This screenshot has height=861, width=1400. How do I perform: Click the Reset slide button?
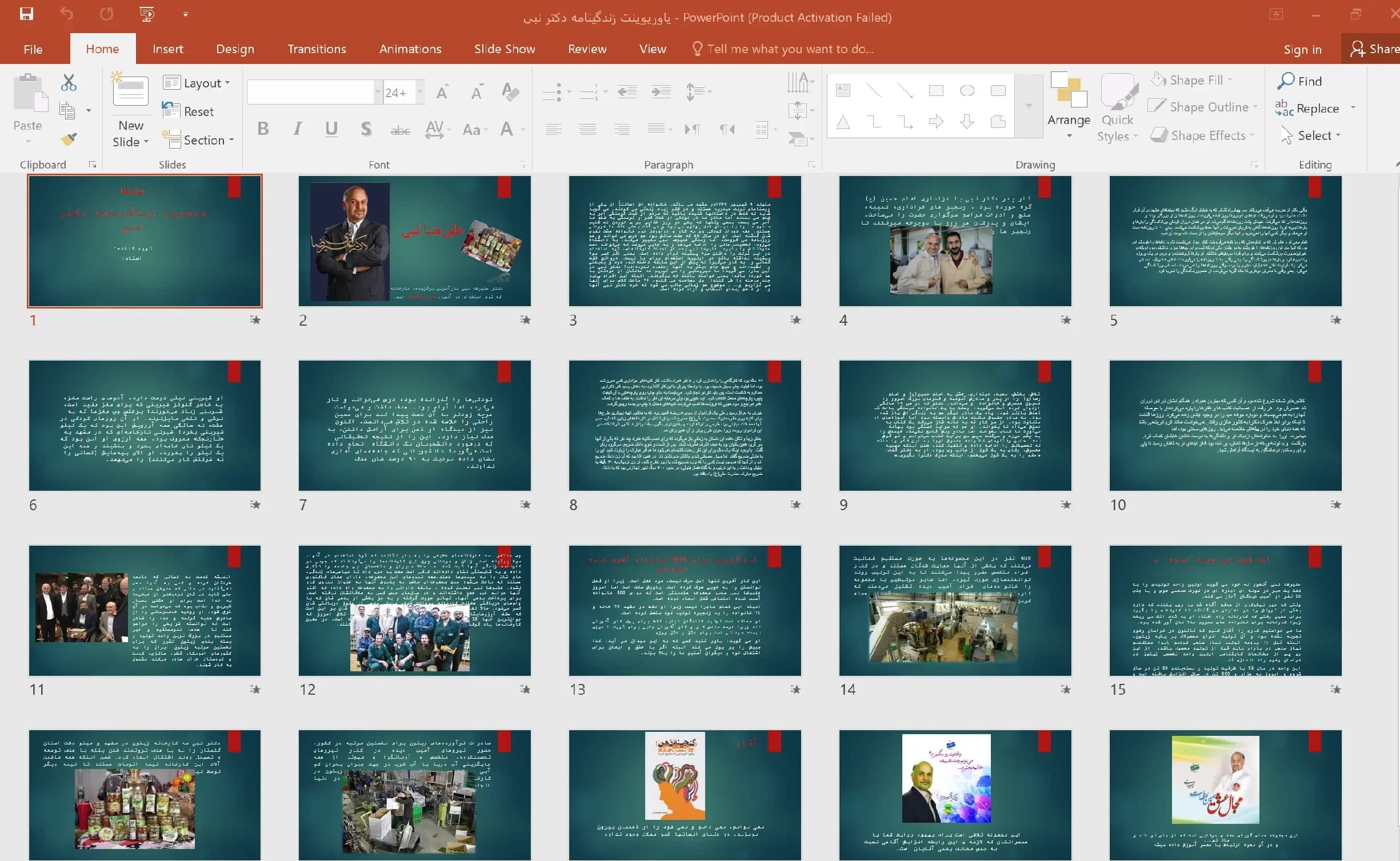[188, 111]
